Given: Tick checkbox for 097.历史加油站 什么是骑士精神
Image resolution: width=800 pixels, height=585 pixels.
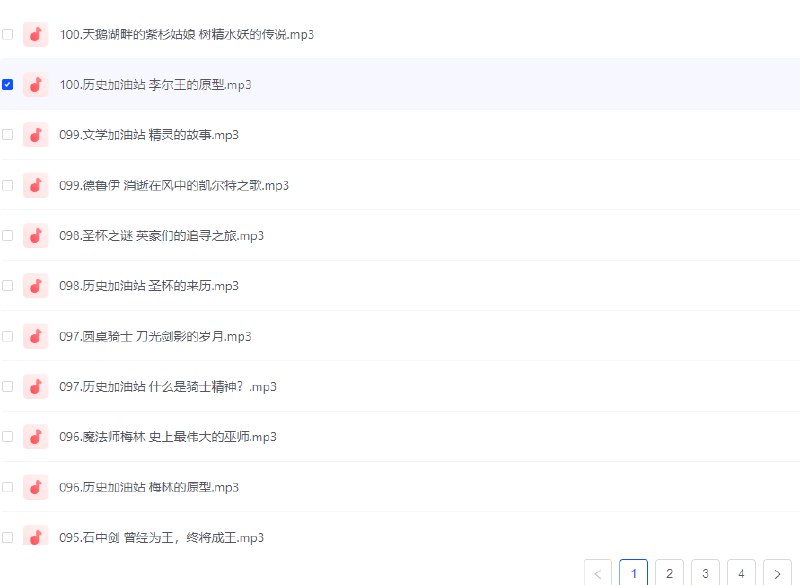Looking at the screenshot, I should (x=8, y=386).
